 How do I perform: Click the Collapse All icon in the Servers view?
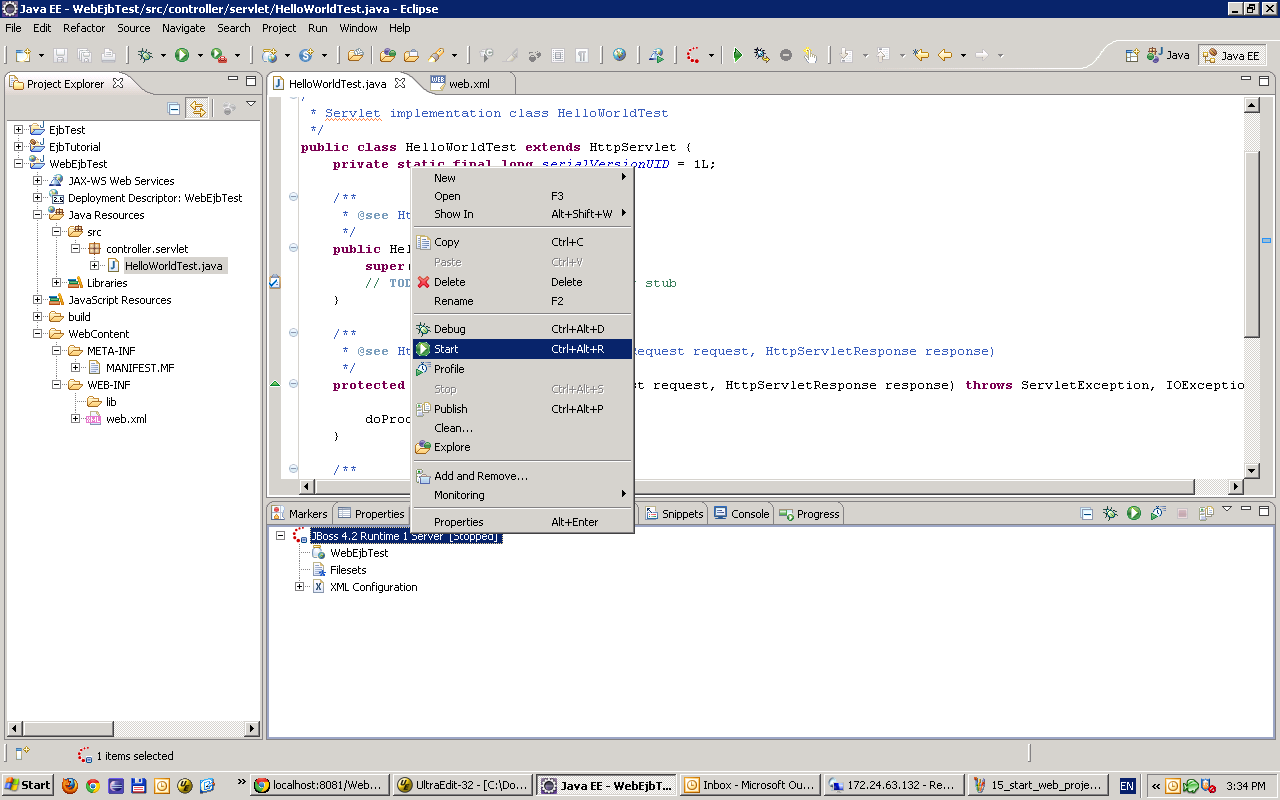[x=1087, y=513]
